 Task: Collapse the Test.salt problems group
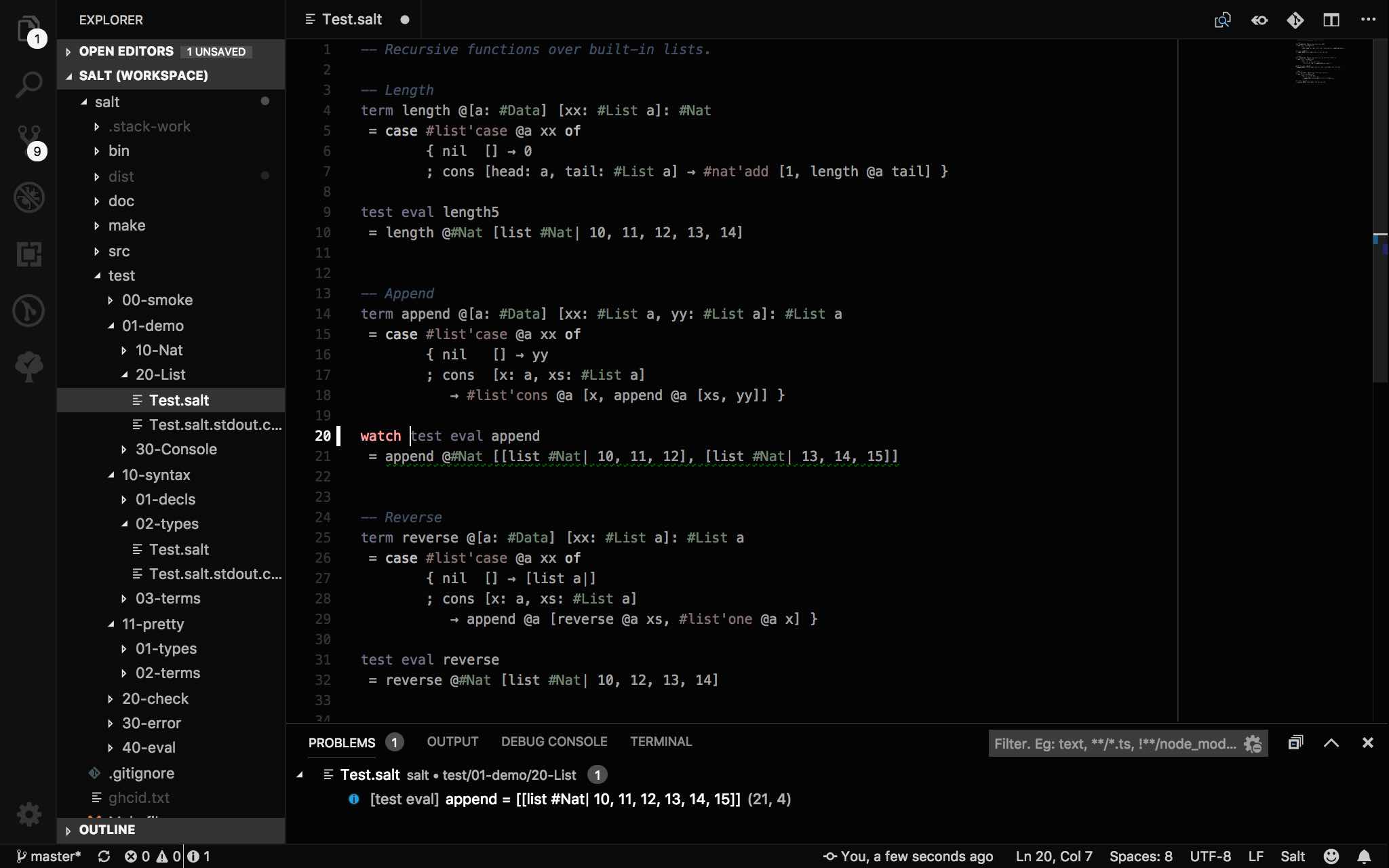tap(300, 775)
